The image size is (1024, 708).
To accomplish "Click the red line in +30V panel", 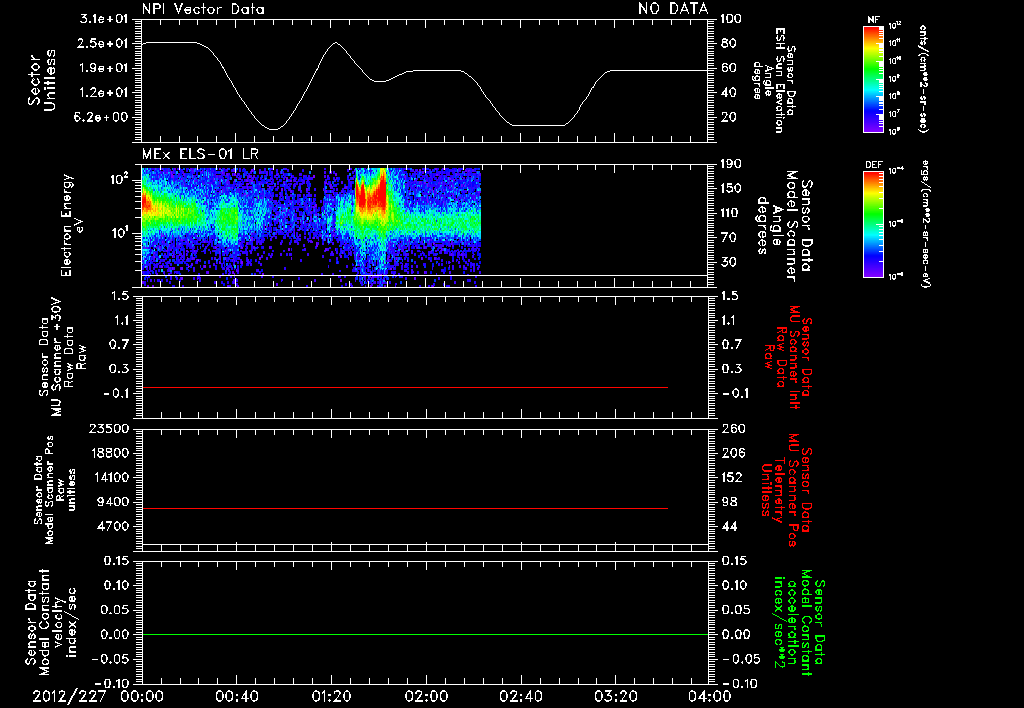I will (405, 388).
